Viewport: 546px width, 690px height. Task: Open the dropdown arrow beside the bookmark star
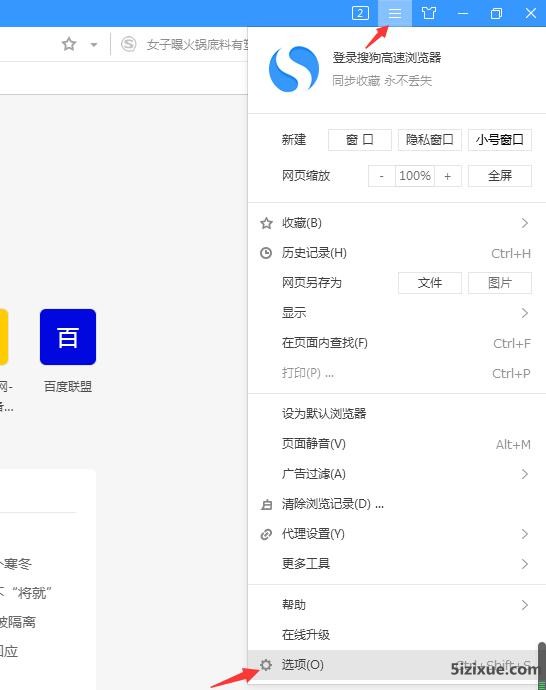[x=94, y=44]
